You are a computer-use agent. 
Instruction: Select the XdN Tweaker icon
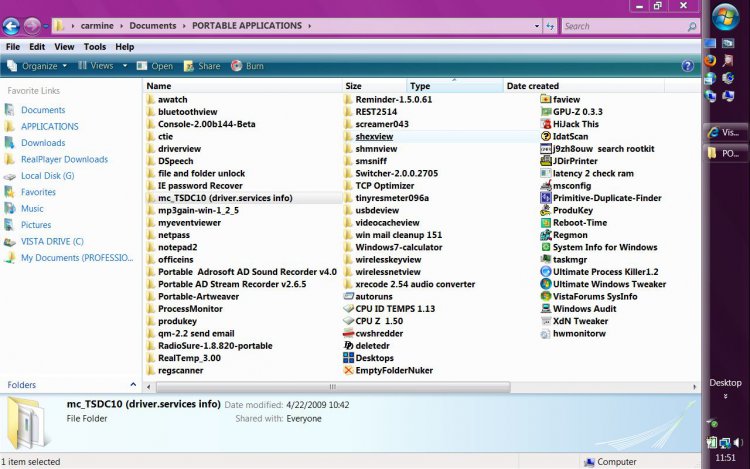pos(545,321)
